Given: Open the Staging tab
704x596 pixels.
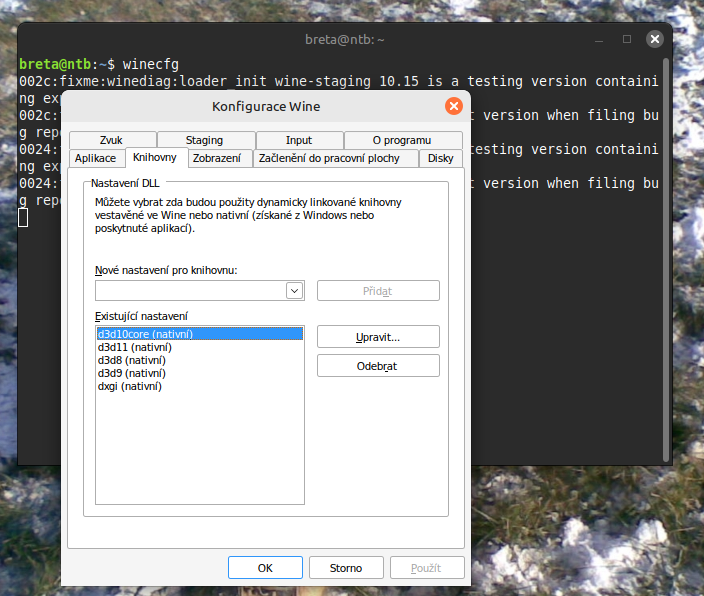Looking at the screenshot, I should point(205,140).
